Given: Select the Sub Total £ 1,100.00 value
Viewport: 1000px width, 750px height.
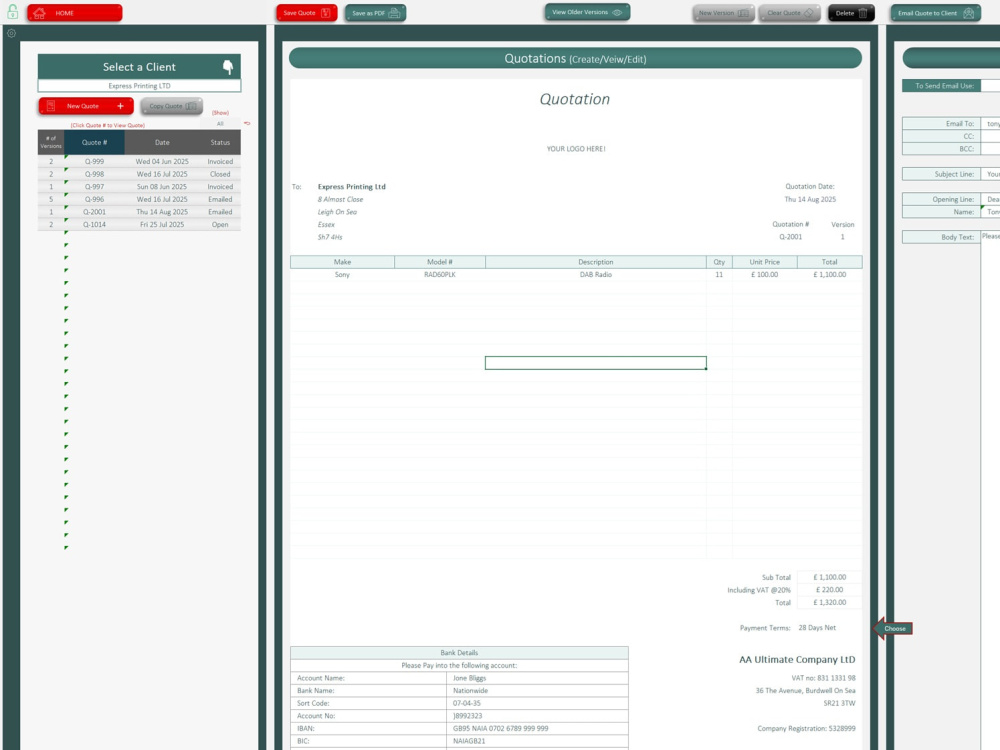Looking at the screenshot, I should pos(830,577).
